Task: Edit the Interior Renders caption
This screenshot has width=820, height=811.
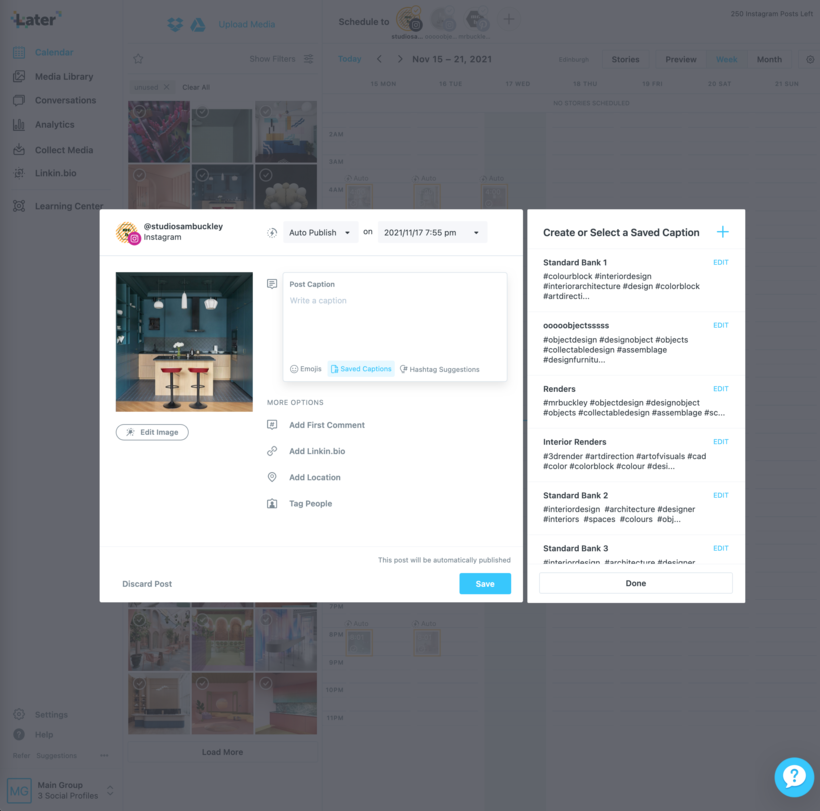Action: (721, 442)
